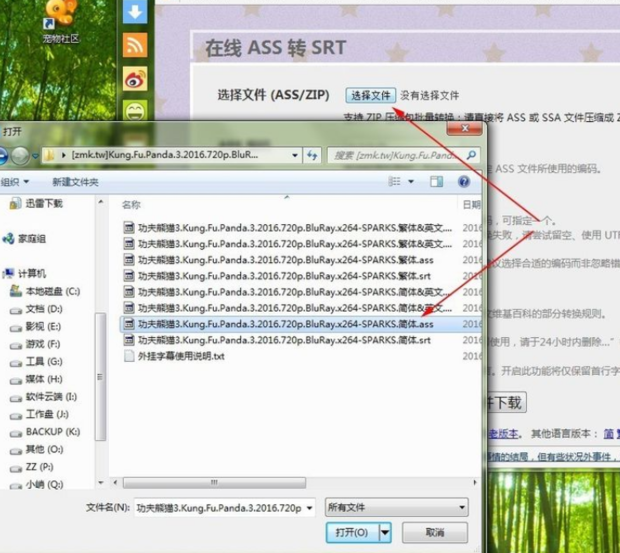
Task: Open the 组织 menu
Action: (x=15, y=182)
